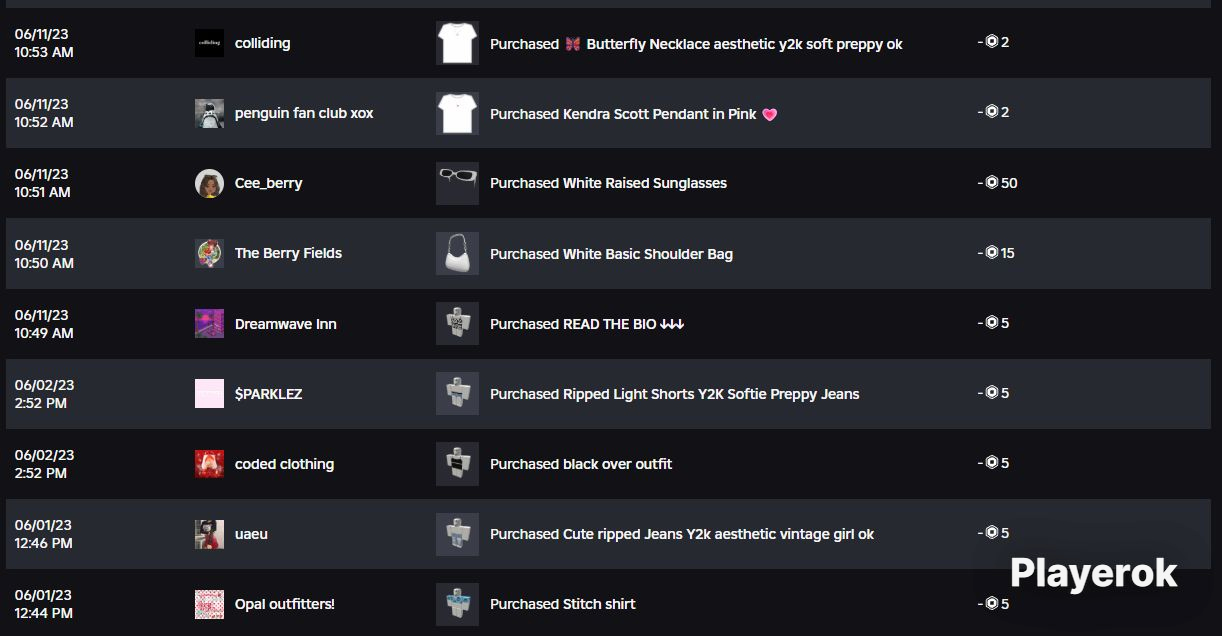
Task: Open The Berry Fields group icon
Action: 209,254
